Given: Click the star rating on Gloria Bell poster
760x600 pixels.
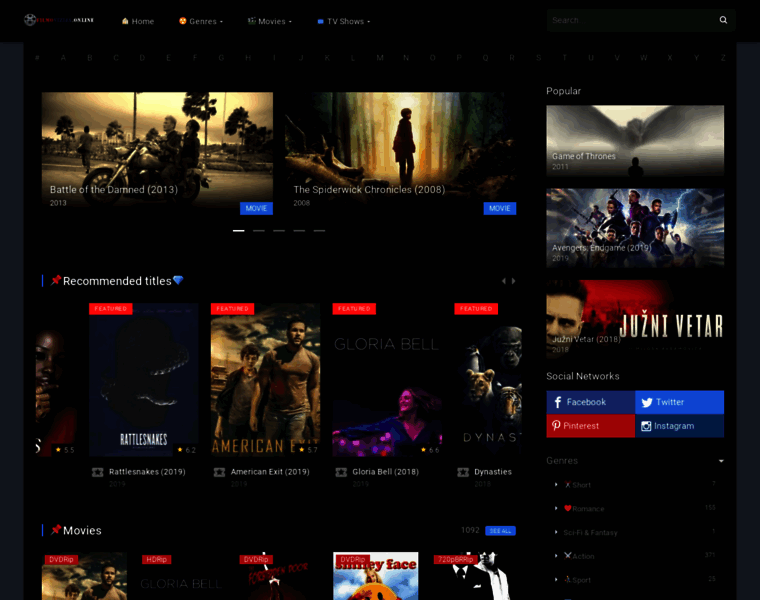Looking at the screenshot, I should point(430,450).
